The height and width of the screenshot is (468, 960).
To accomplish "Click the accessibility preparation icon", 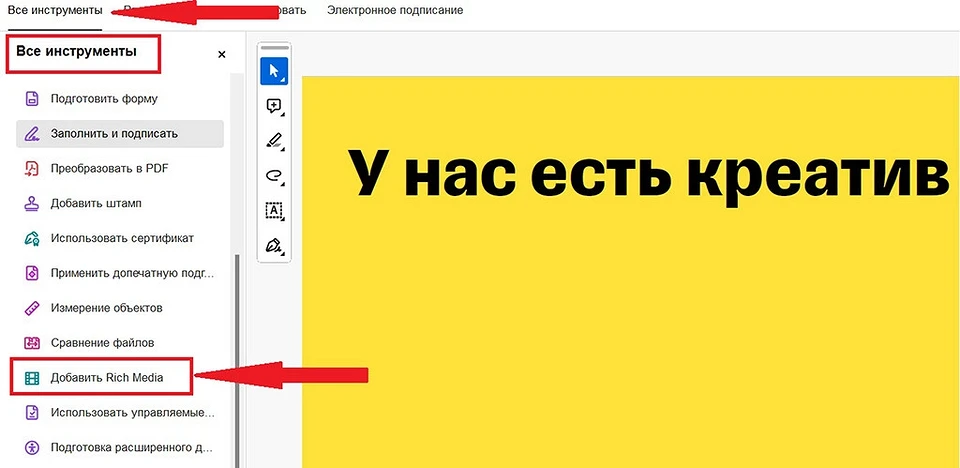I will 32,448.
